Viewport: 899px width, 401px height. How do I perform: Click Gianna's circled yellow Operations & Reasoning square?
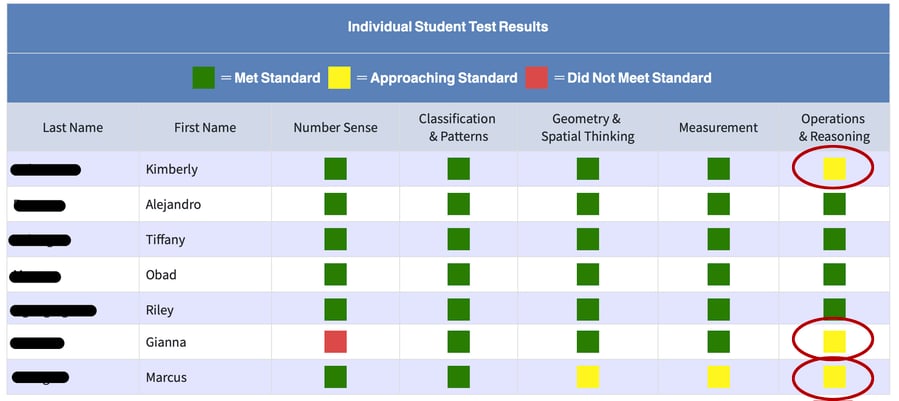point(834,342)
